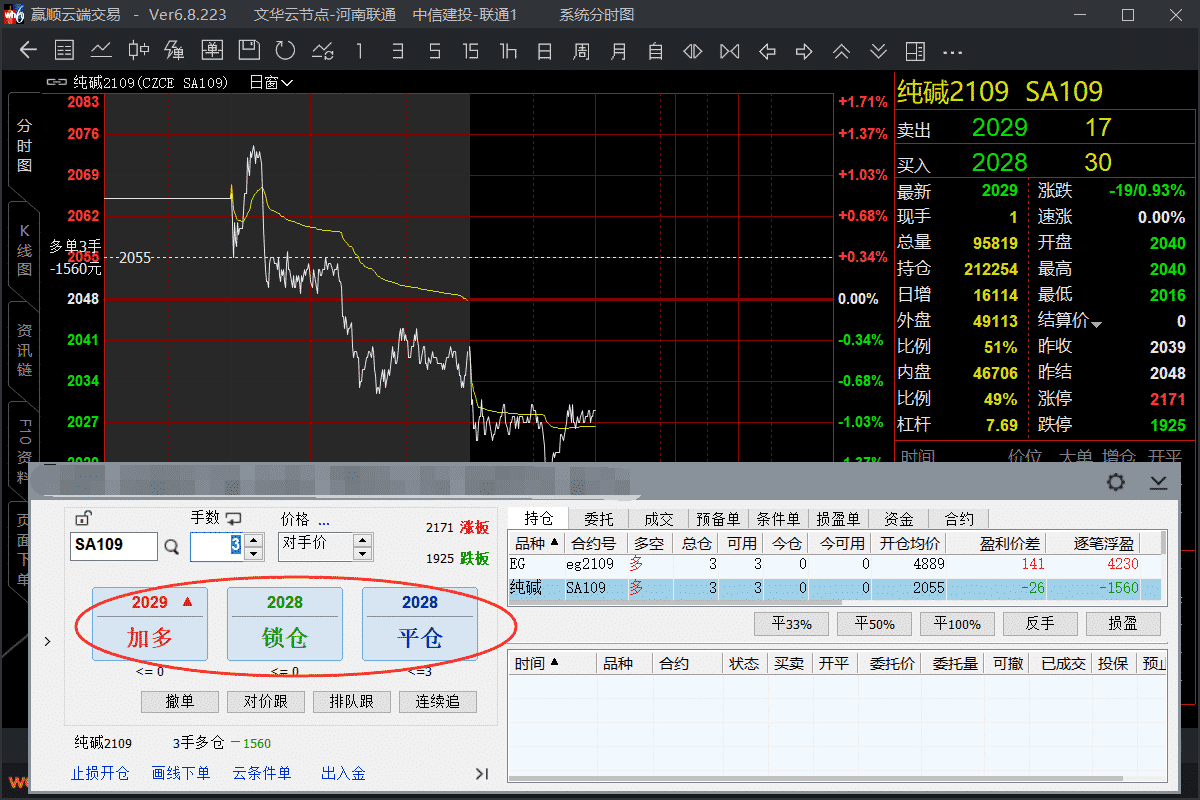
Task: Open the three-dots more toolbar menu
Action: point(952,51)
